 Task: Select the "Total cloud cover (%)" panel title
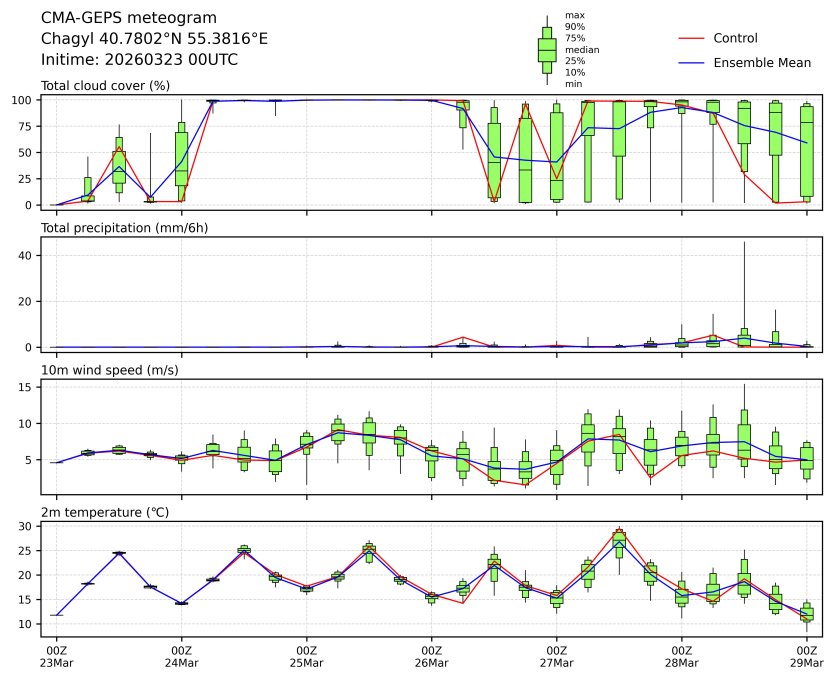105,86
